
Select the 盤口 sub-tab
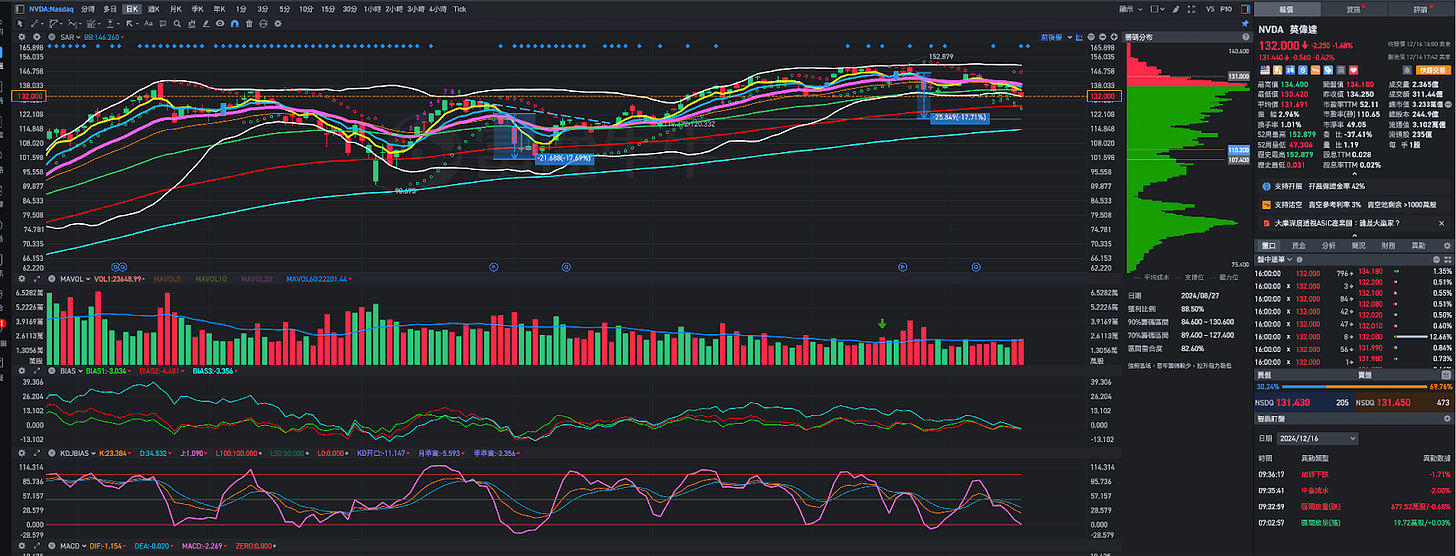click(x=1269, y=245)
